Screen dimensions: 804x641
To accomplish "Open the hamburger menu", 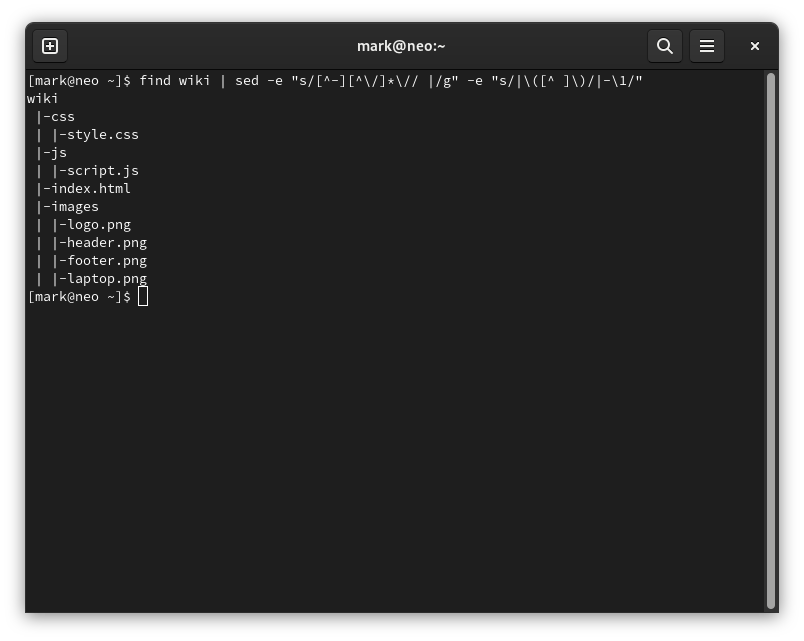I will [707, 46].
